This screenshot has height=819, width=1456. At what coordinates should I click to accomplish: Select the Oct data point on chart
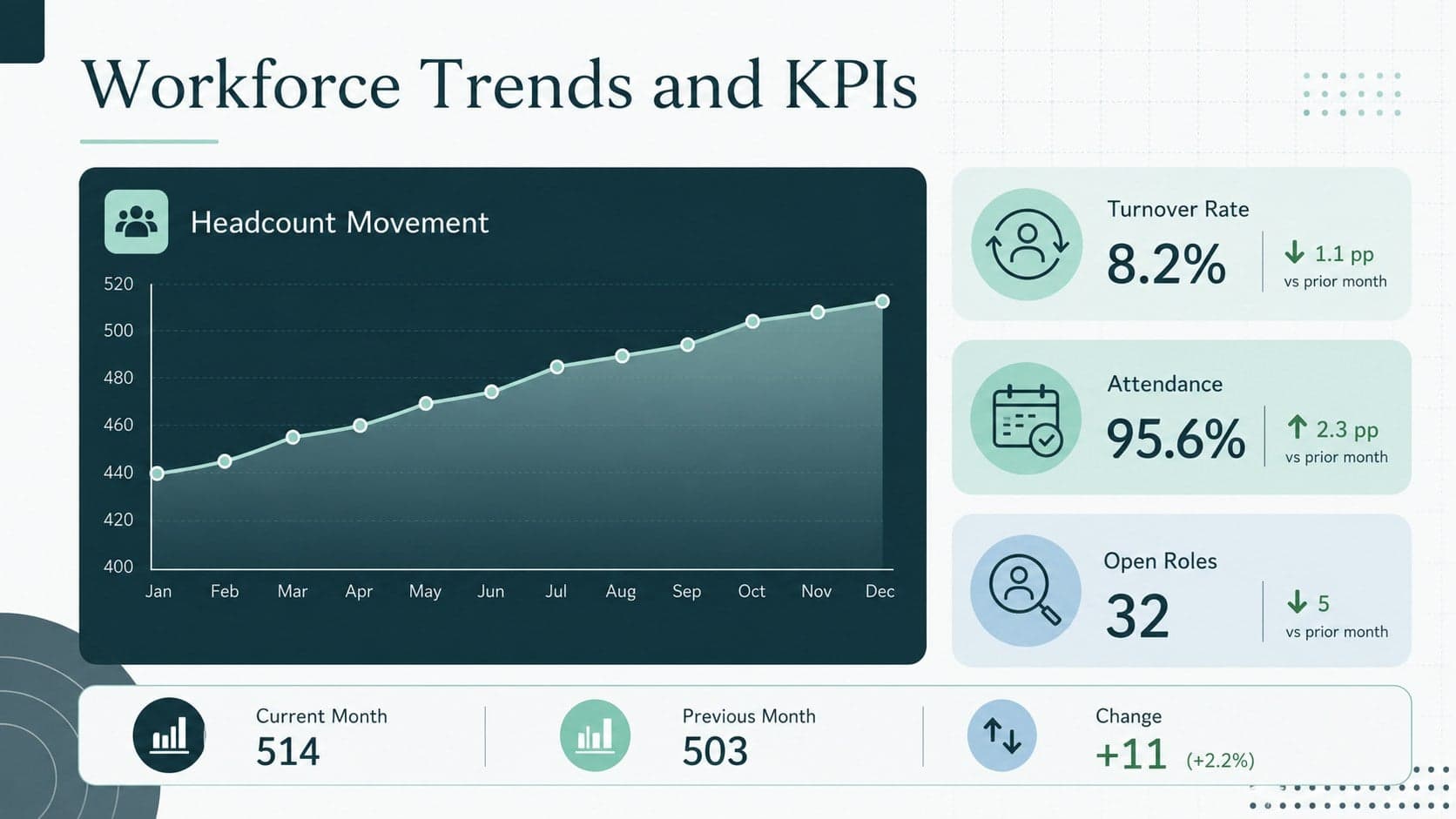[x=752, y=321]
